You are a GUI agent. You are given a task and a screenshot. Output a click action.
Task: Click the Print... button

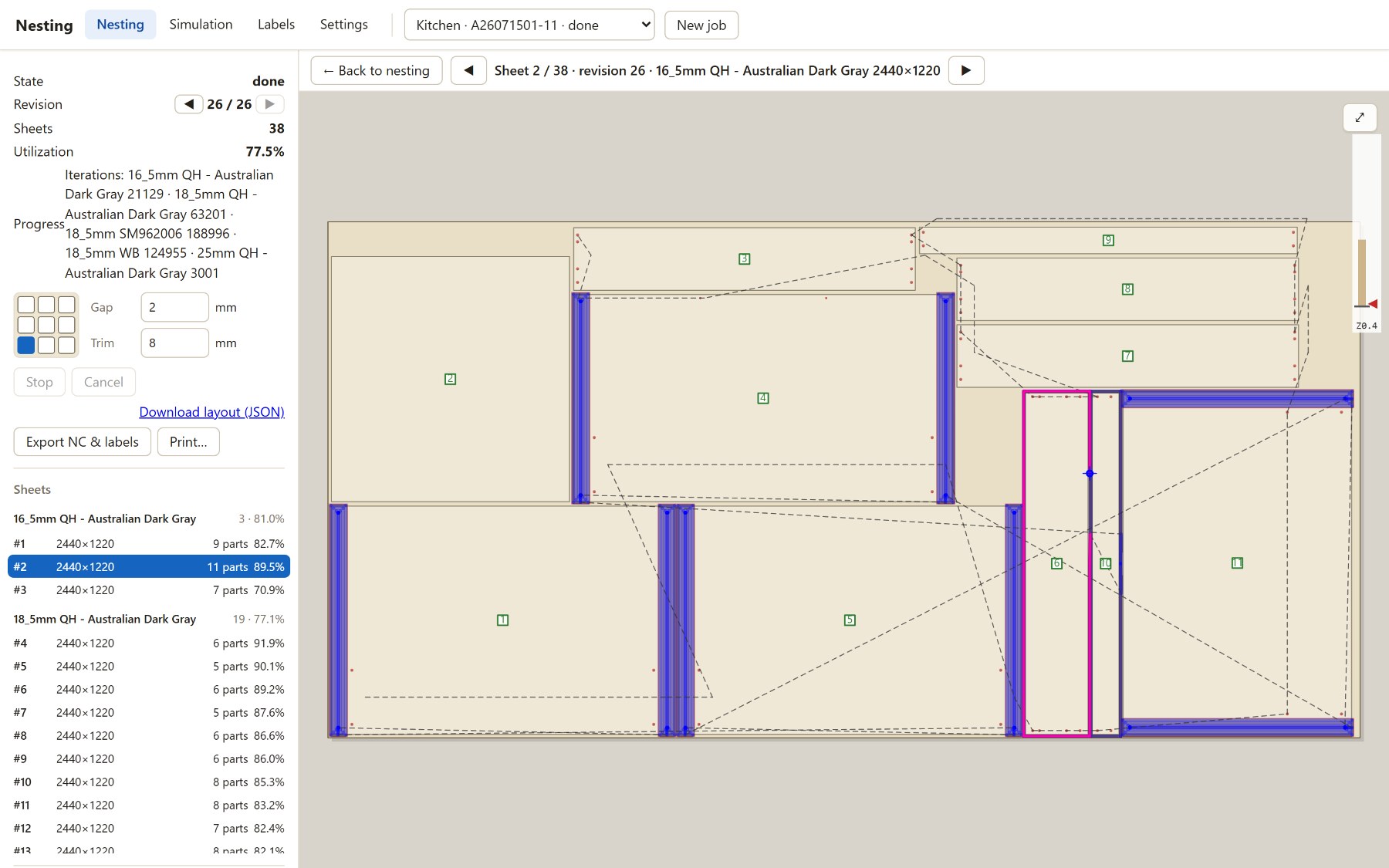[x=188, y=442]
